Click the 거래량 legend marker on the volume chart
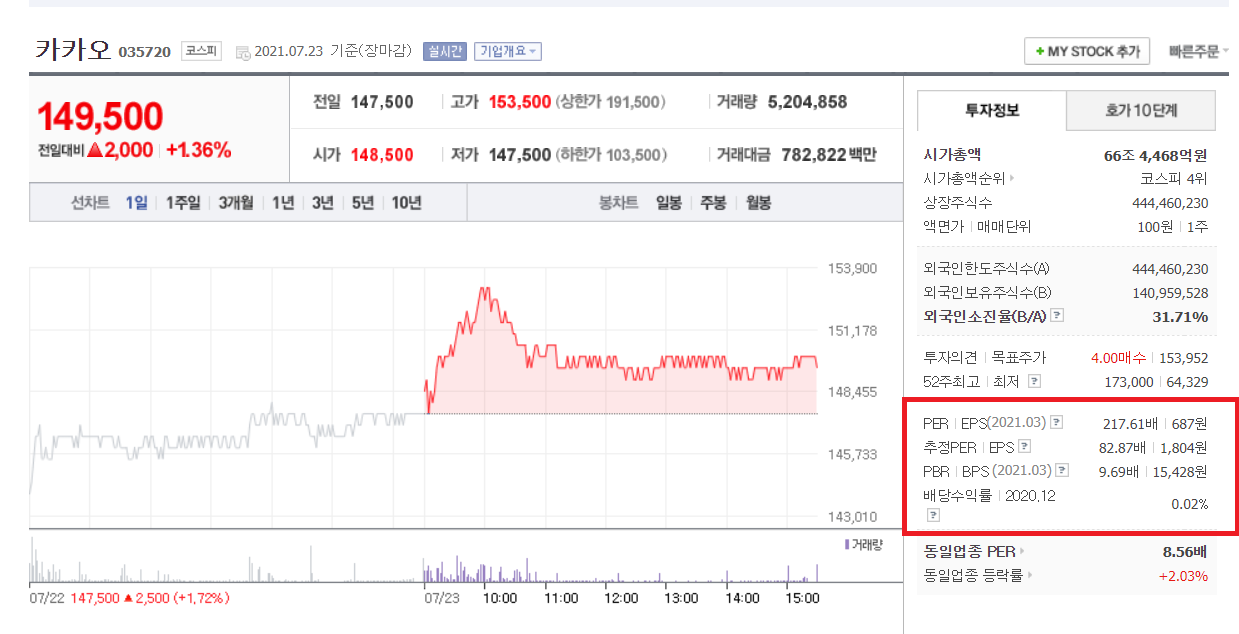This screenshot has width=1239, height=634. coord(847,545)
